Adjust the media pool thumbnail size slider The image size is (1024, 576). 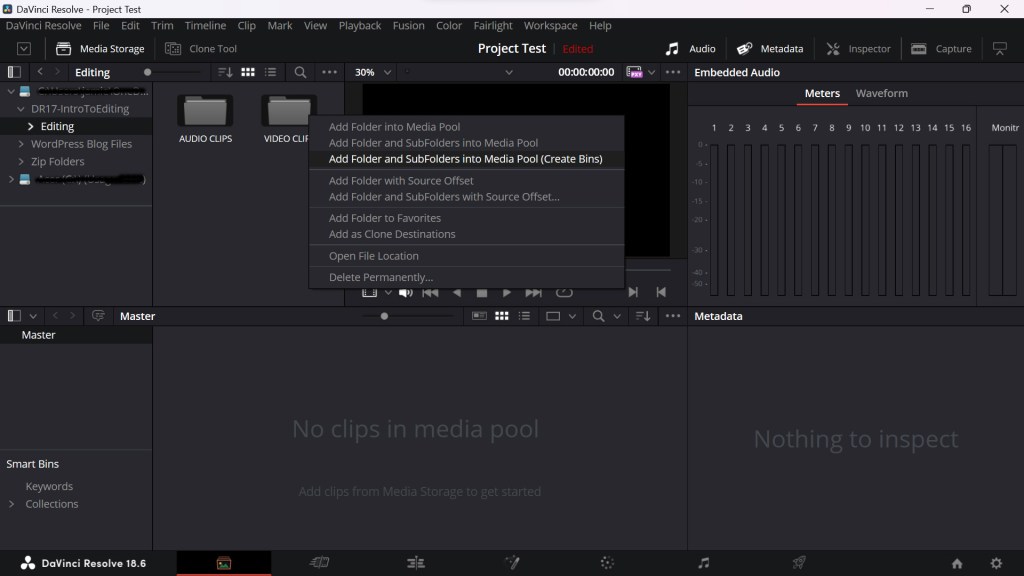click(384, 316)
